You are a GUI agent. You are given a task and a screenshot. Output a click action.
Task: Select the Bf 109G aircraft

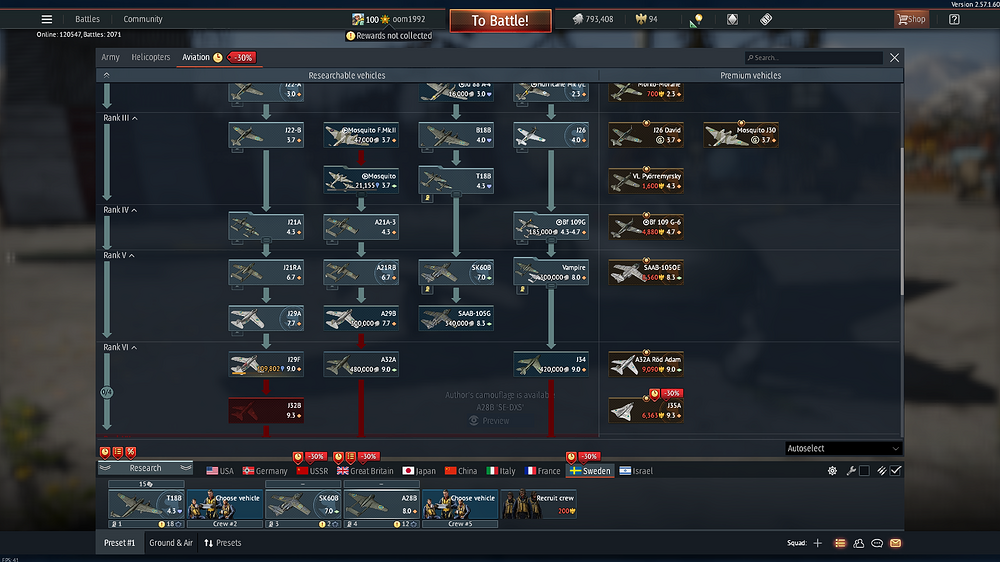tap(551, 227)
